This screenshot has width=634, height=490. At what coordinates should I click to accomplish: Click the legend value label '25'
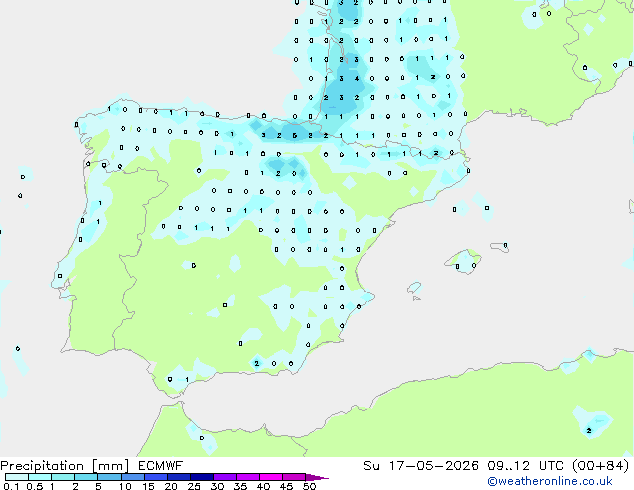click(x=194, y=486)
